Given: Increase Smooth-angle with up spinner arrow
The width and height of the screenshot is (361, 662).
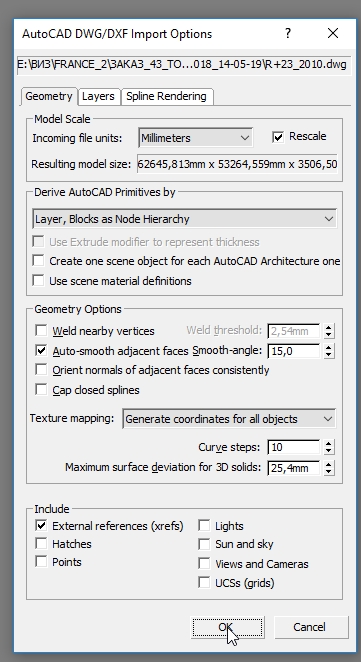Looking at the screenshot, I should click(329, 347).
